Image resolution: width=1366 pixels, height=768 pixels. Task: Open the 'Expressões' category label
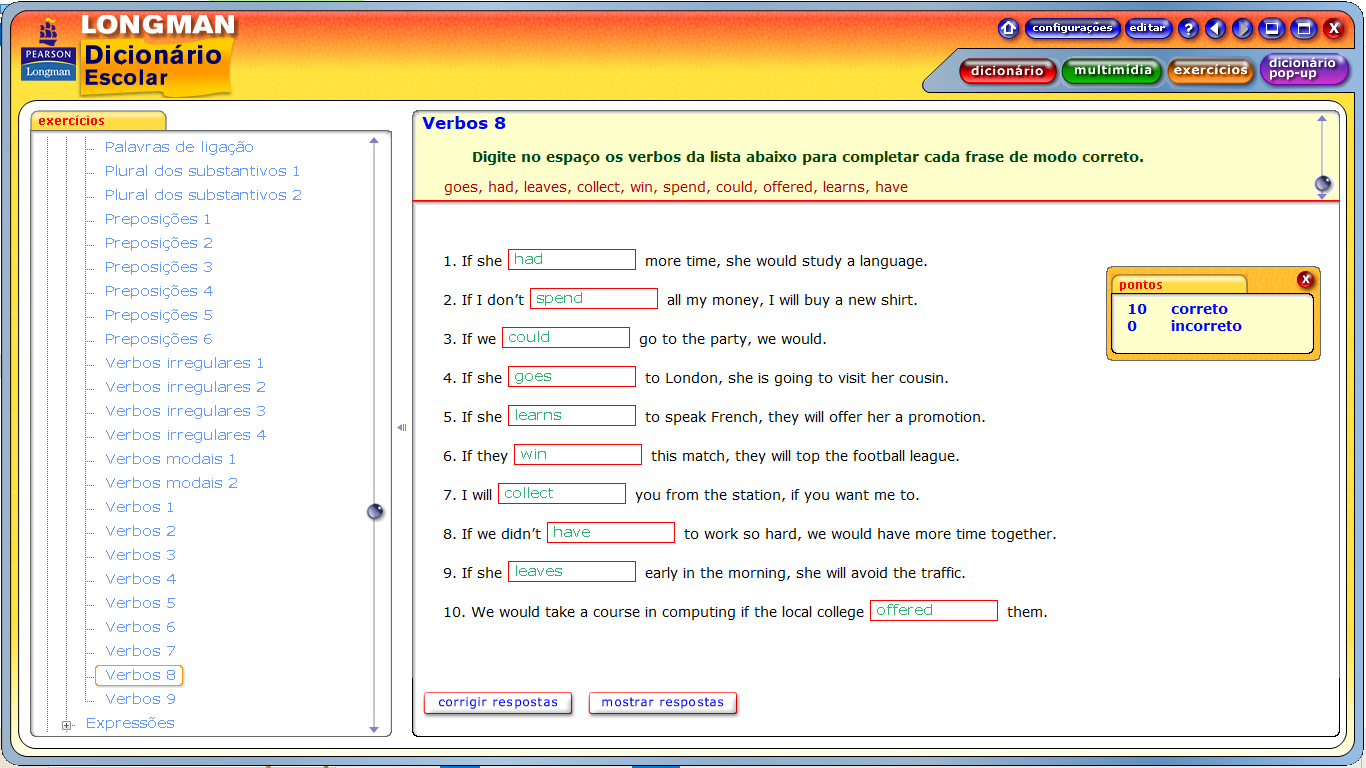(x=130, y=723)
